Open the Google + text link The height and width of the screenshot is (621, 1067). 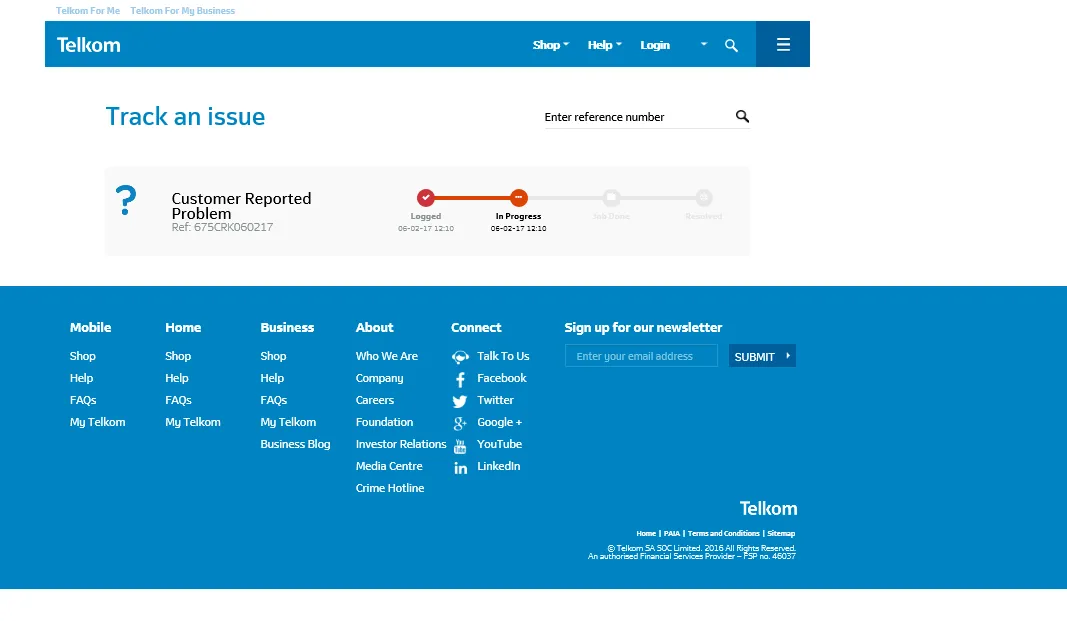[x=499, y=422]
